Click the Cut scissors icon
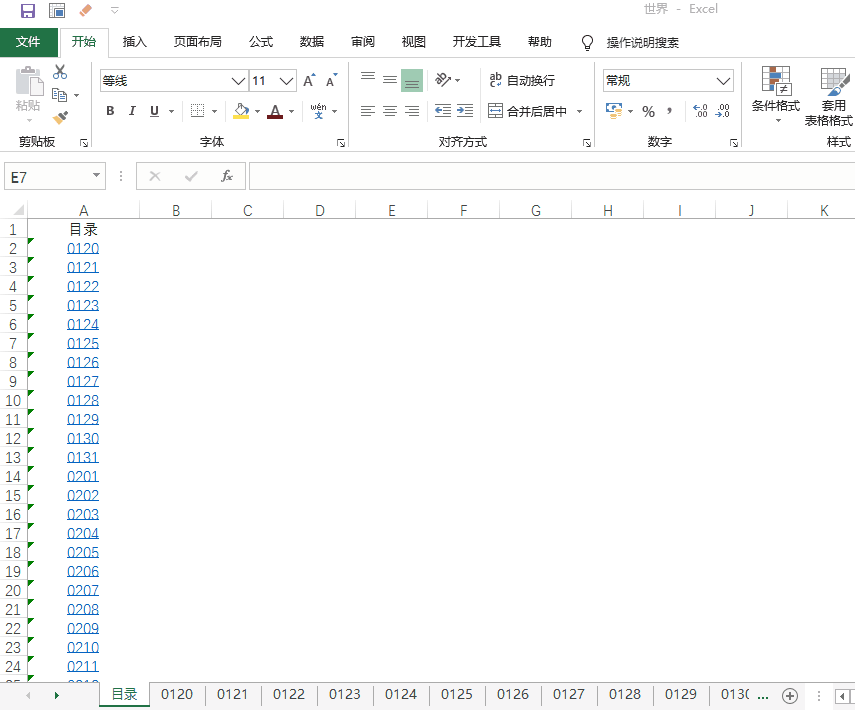855x710 pixels. point(60,72)
